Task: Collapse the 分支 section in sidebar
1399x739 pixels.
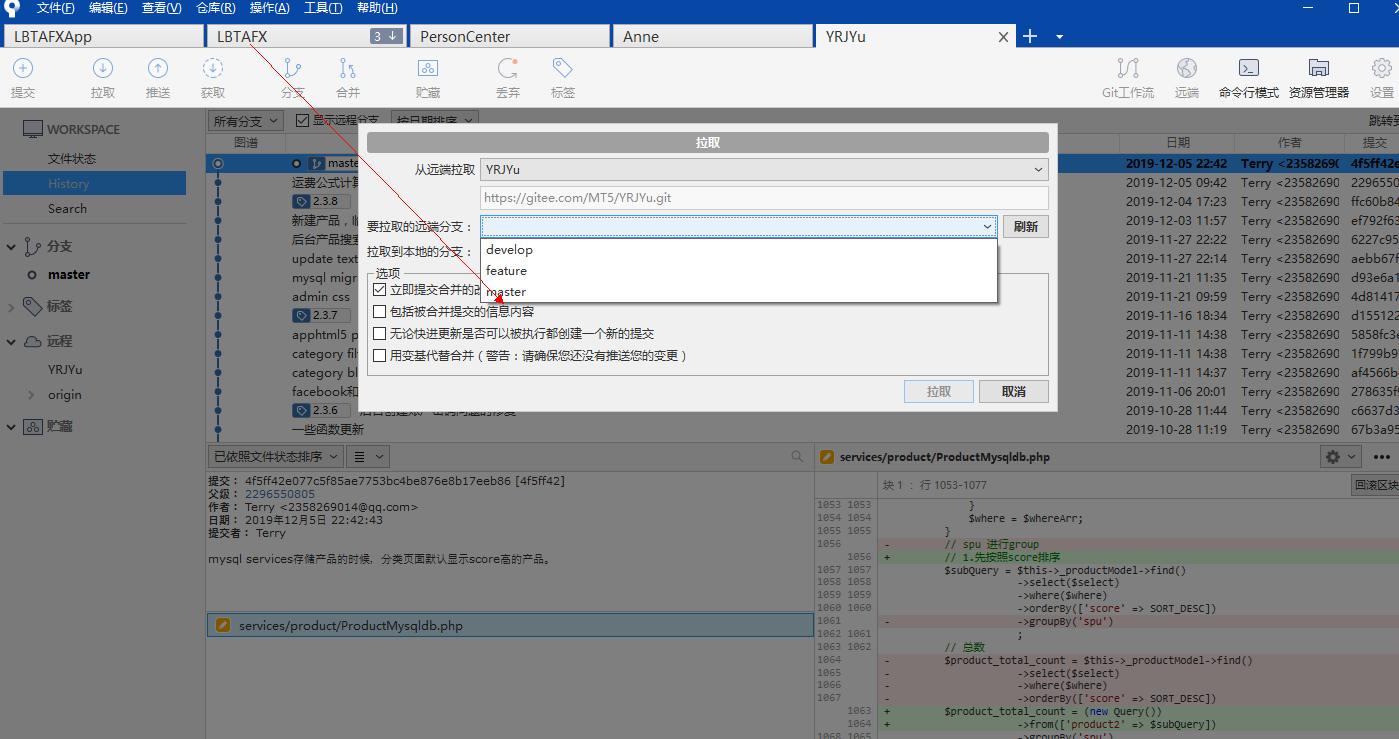Action: click(x=12, y=247)
